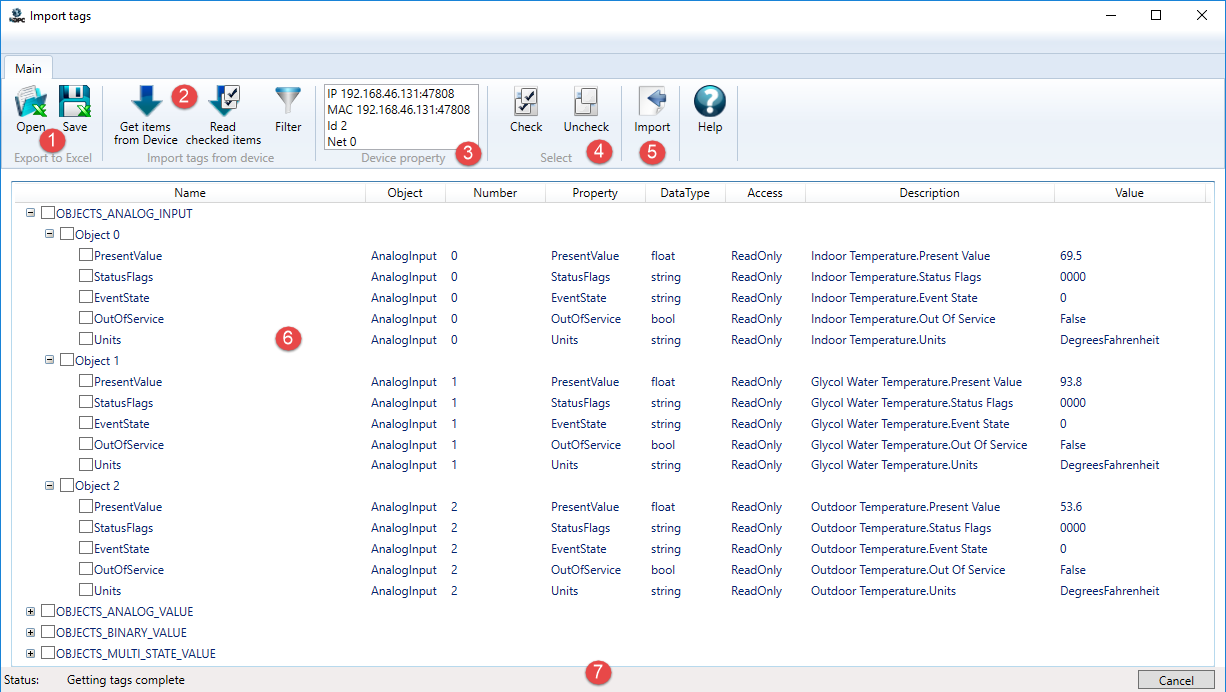This screenshot has width=1226, height=692.
Task: Click the Name column header
Action: click(190, 193)
